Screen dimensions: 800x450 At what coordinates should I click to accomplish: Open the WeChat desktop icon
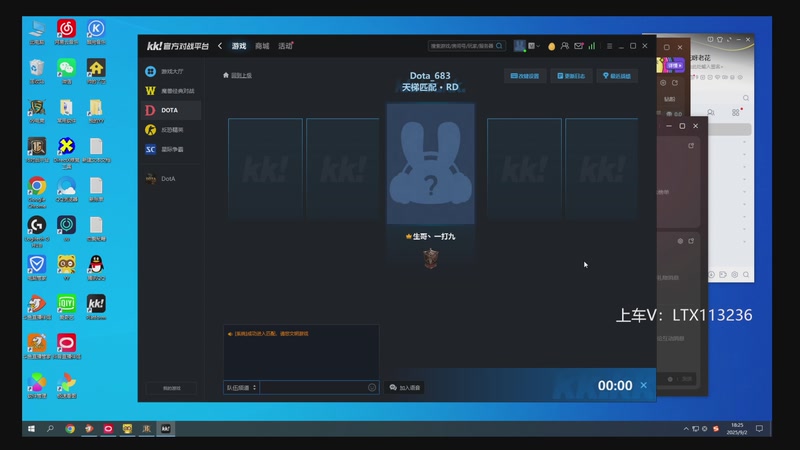(66, 71)
